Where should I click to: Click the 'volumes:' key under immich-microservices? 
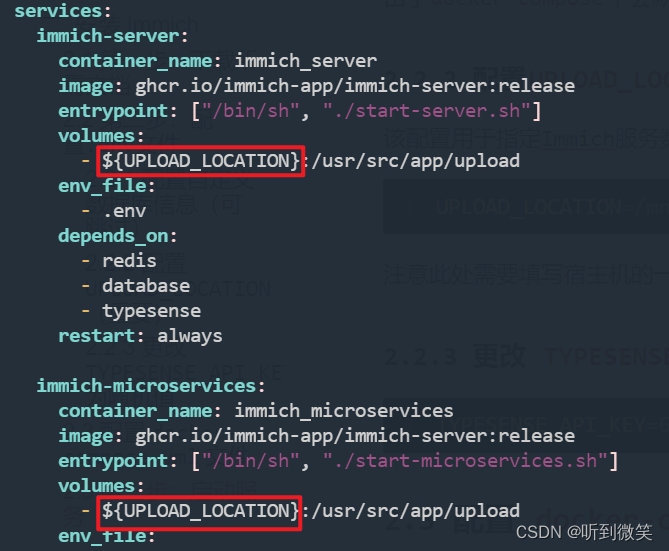(101, 486)
